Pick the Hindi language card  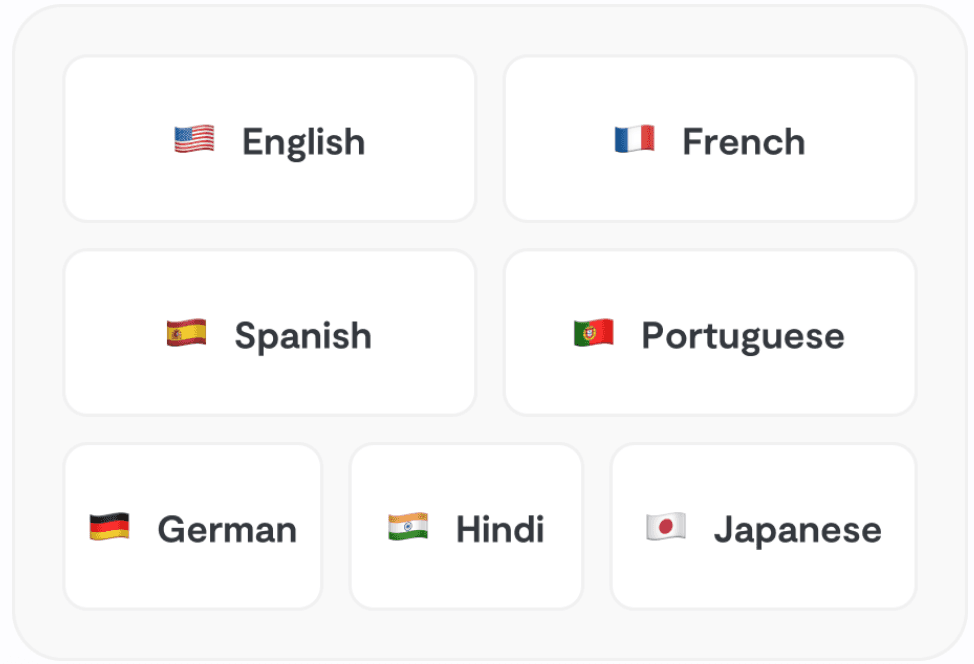(x=467, y=526)
